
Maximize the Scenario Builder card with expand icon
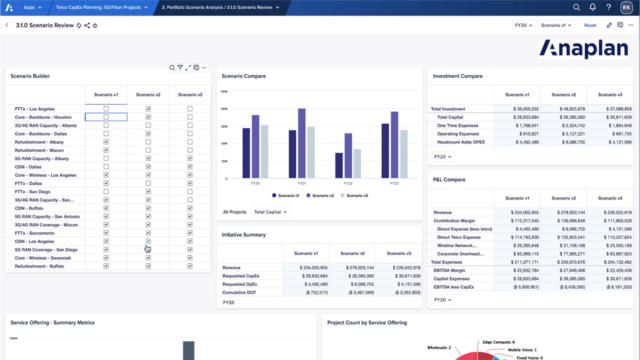[x=188, y=68]
